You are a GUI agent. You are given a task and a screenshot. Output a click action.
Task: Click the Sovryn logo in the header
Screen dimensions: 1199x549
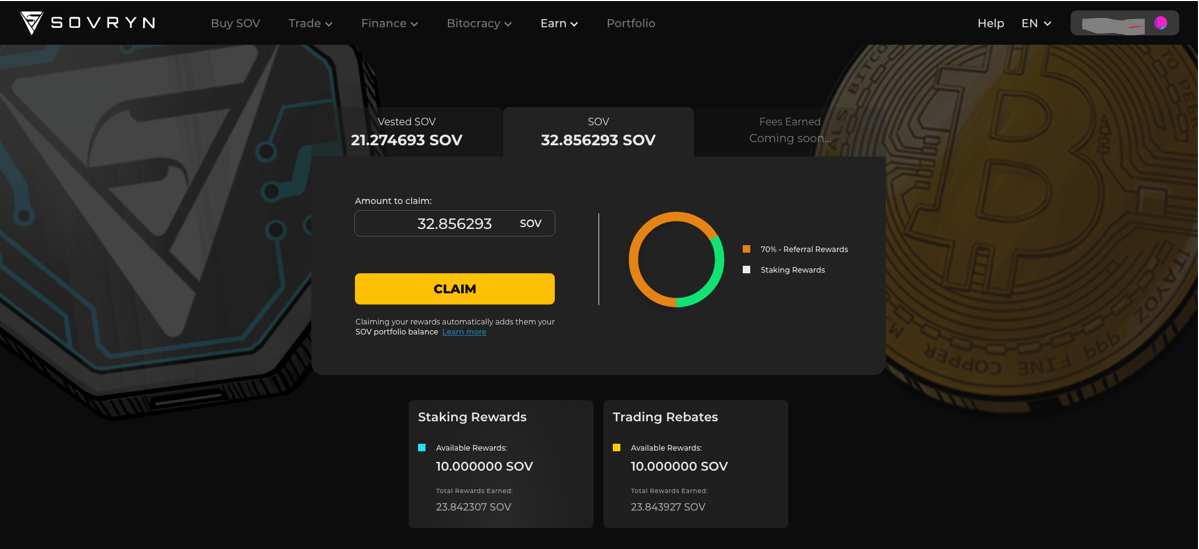[87, 23]
